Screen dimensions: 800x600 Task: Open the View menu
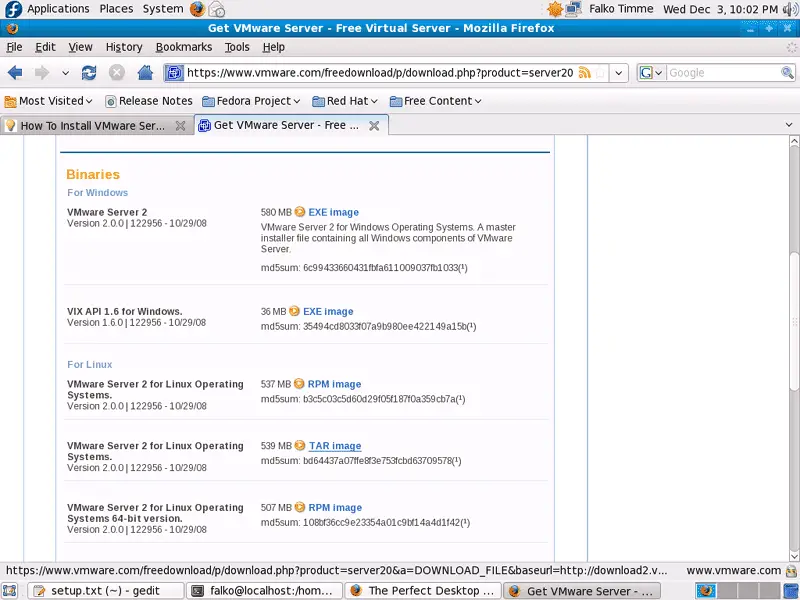click(81, 47)
